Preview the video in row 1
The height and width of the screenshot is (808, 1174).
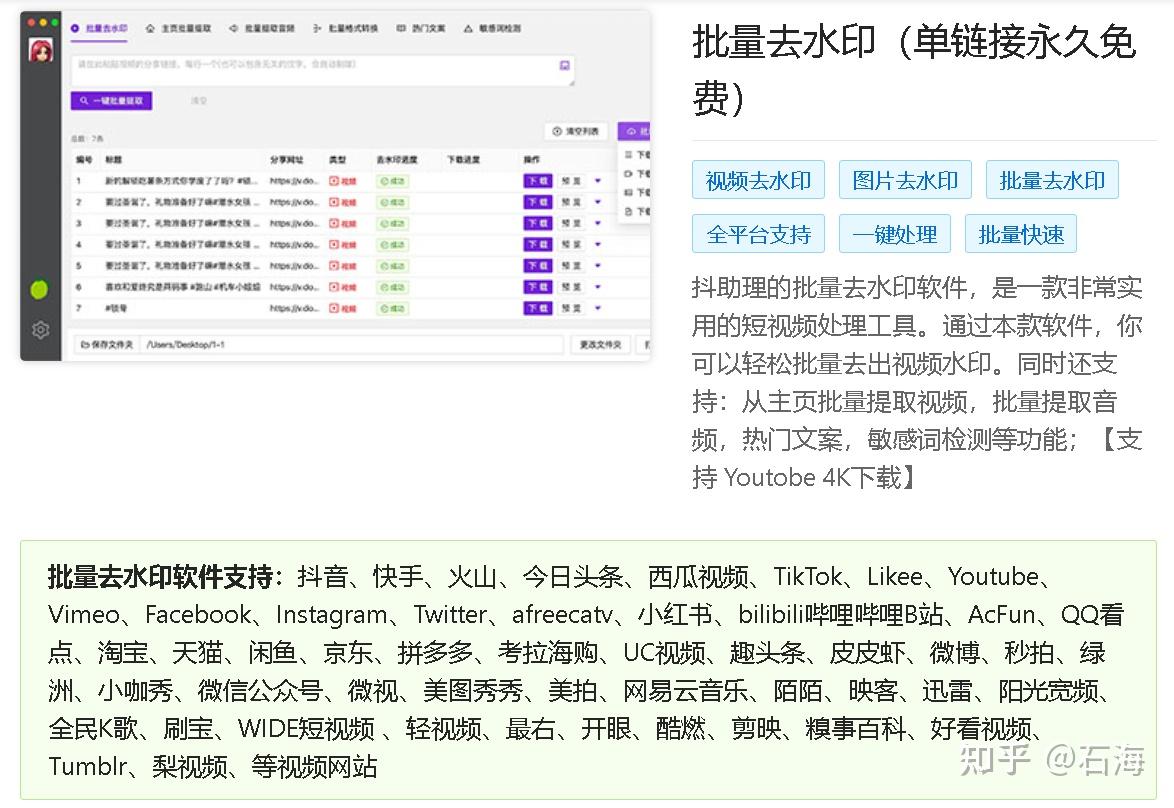point(571,181)
